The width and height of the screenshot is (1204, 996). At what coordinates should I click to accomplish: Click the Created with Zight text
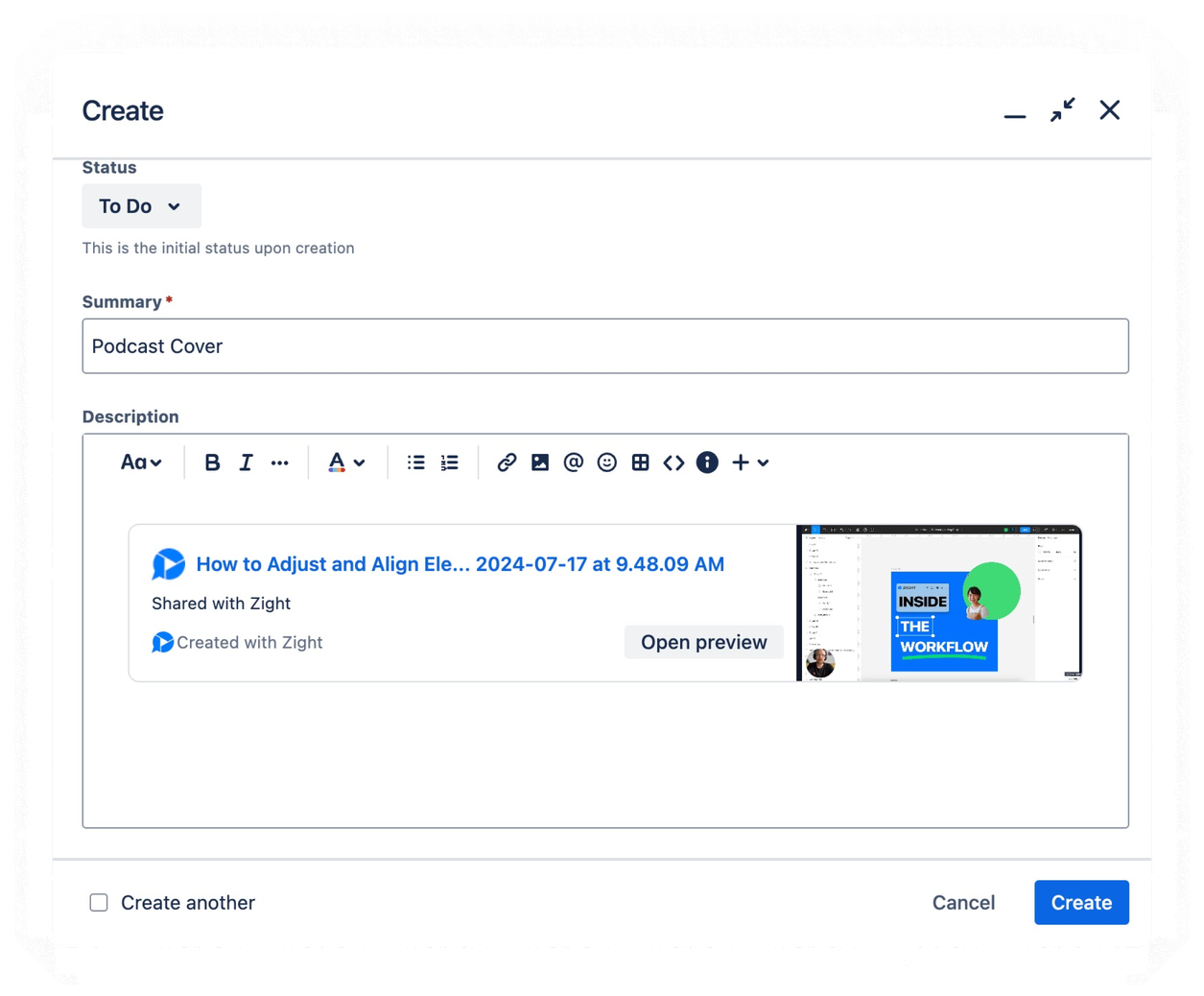tap(249, 642)
